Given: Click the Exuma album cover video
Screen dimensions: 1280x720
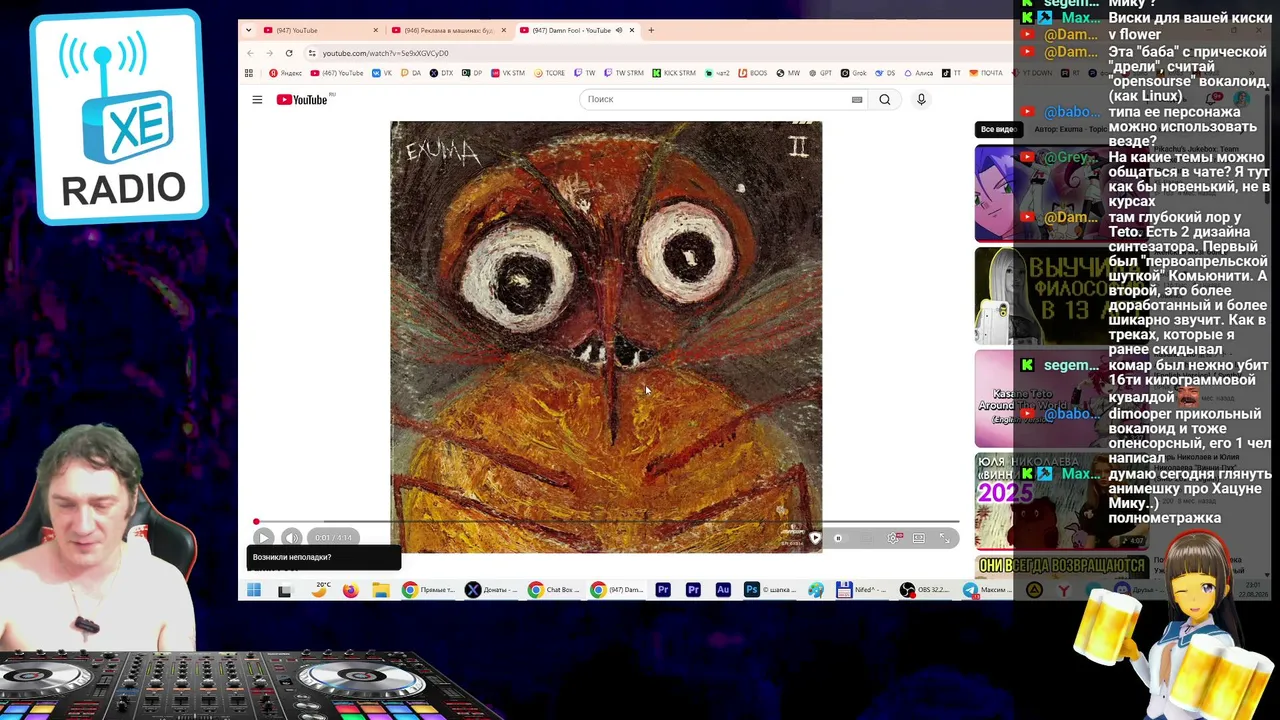Looking at the screenshot, I should coord(606,336).
